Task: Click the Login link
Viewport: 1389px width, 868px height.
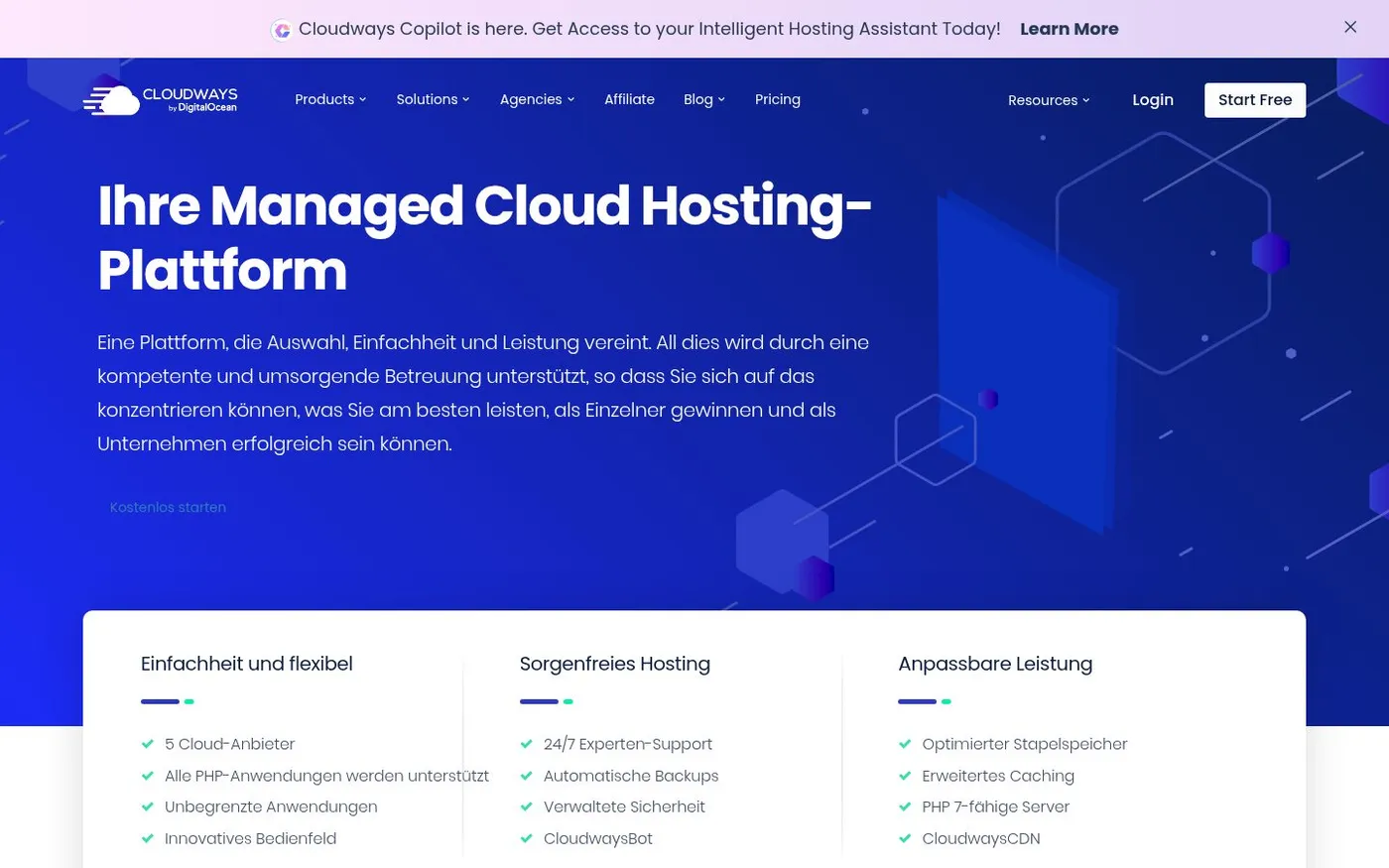Action: coord(1153,100)
